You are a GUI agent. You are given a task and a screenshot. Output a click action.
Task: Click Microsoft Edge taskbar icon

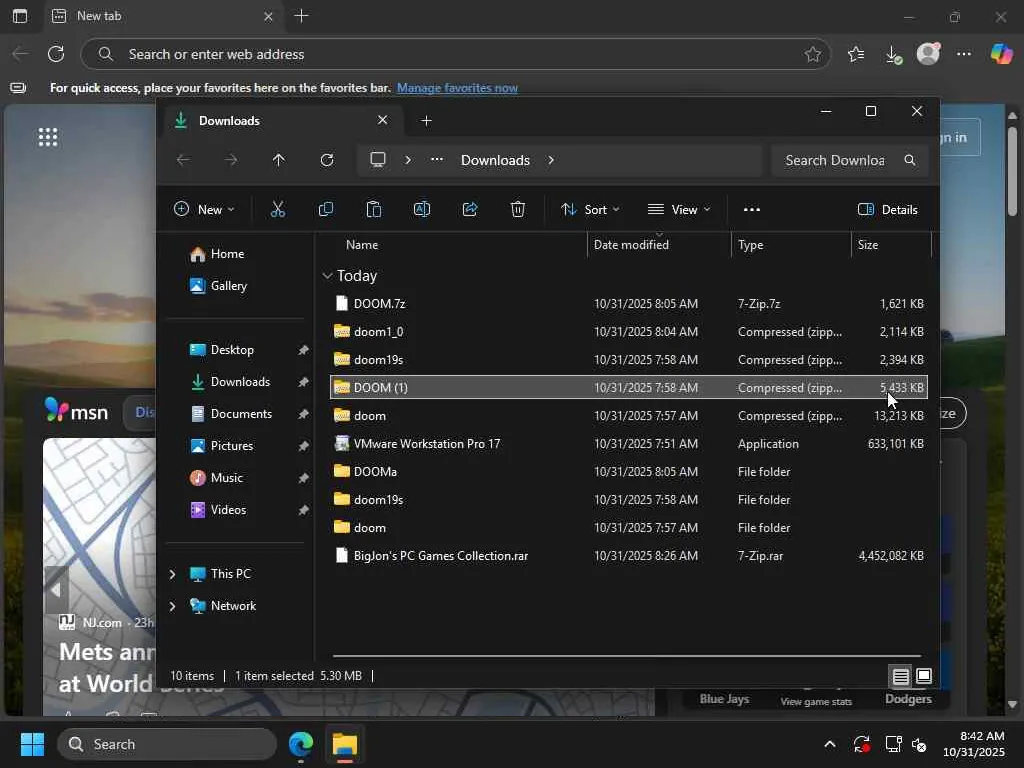pyautogui.click(x=300, y=744)
